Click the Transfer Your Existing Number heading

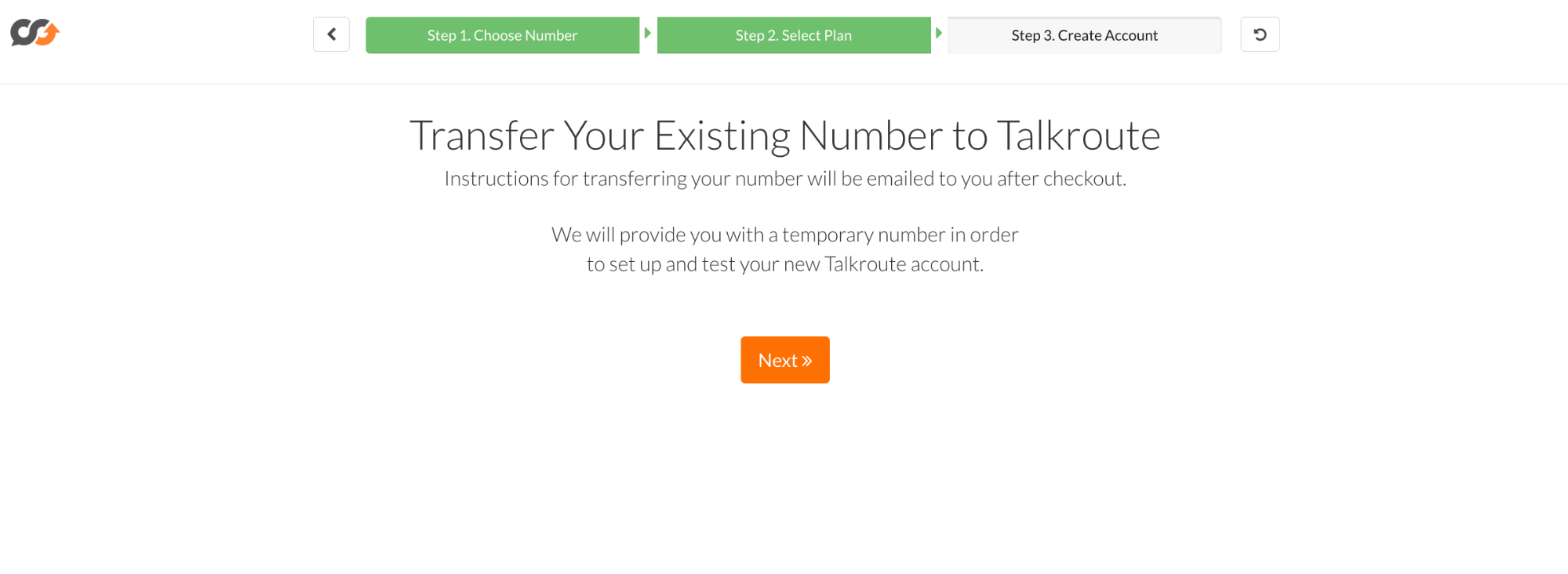coord(784,135)
